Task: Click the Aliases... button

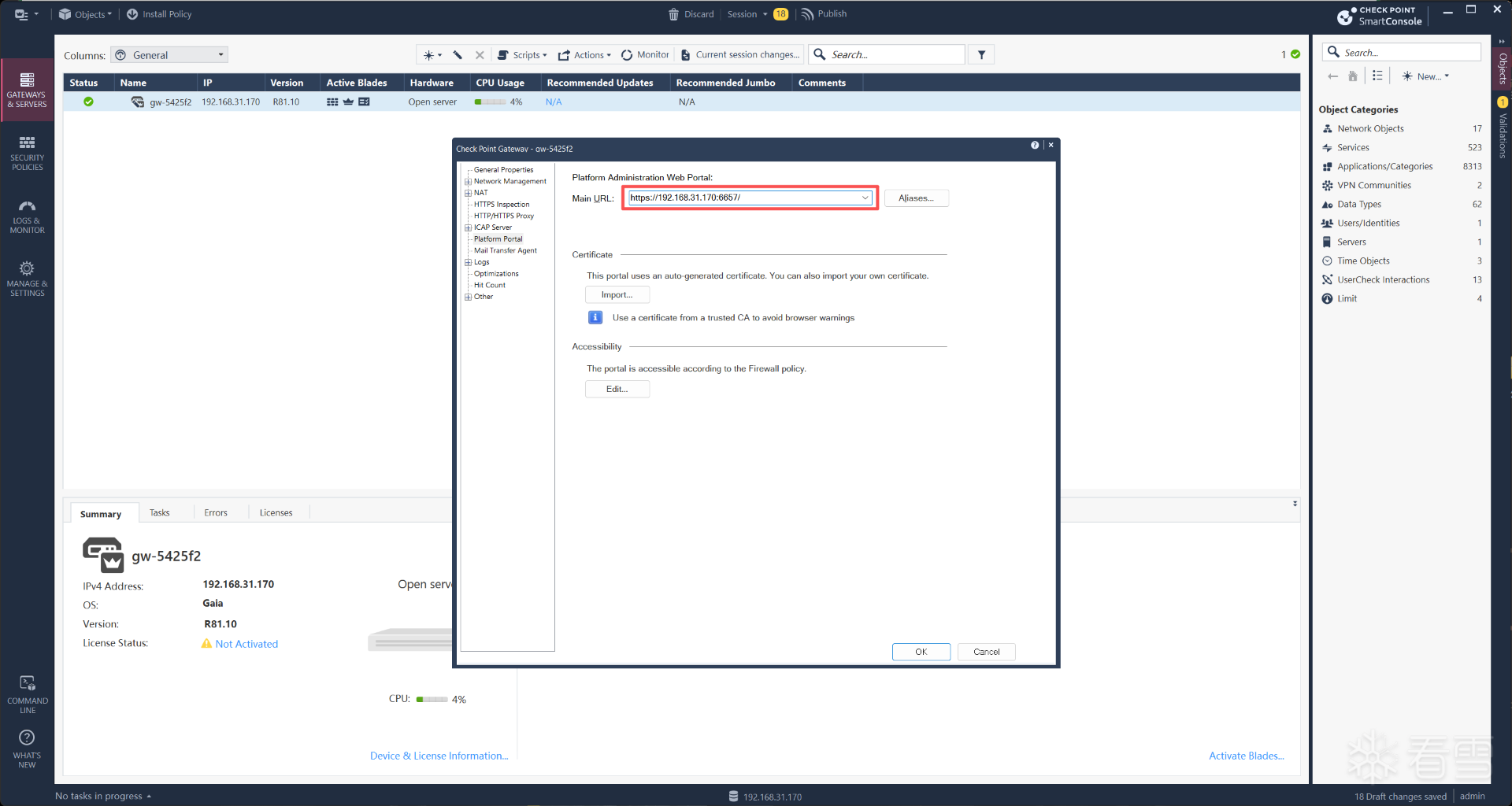Action: click(x=917, y=198)
